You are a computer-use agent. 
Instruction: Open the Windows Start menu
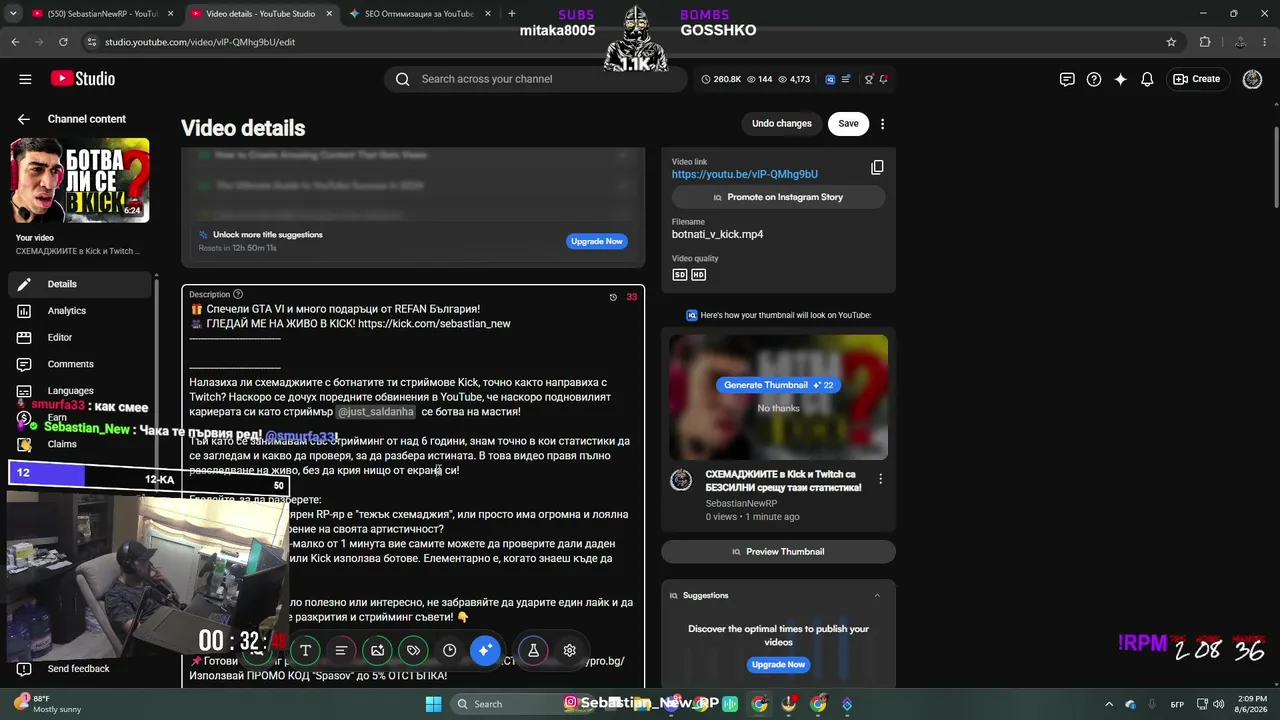(x=433, y=704)
